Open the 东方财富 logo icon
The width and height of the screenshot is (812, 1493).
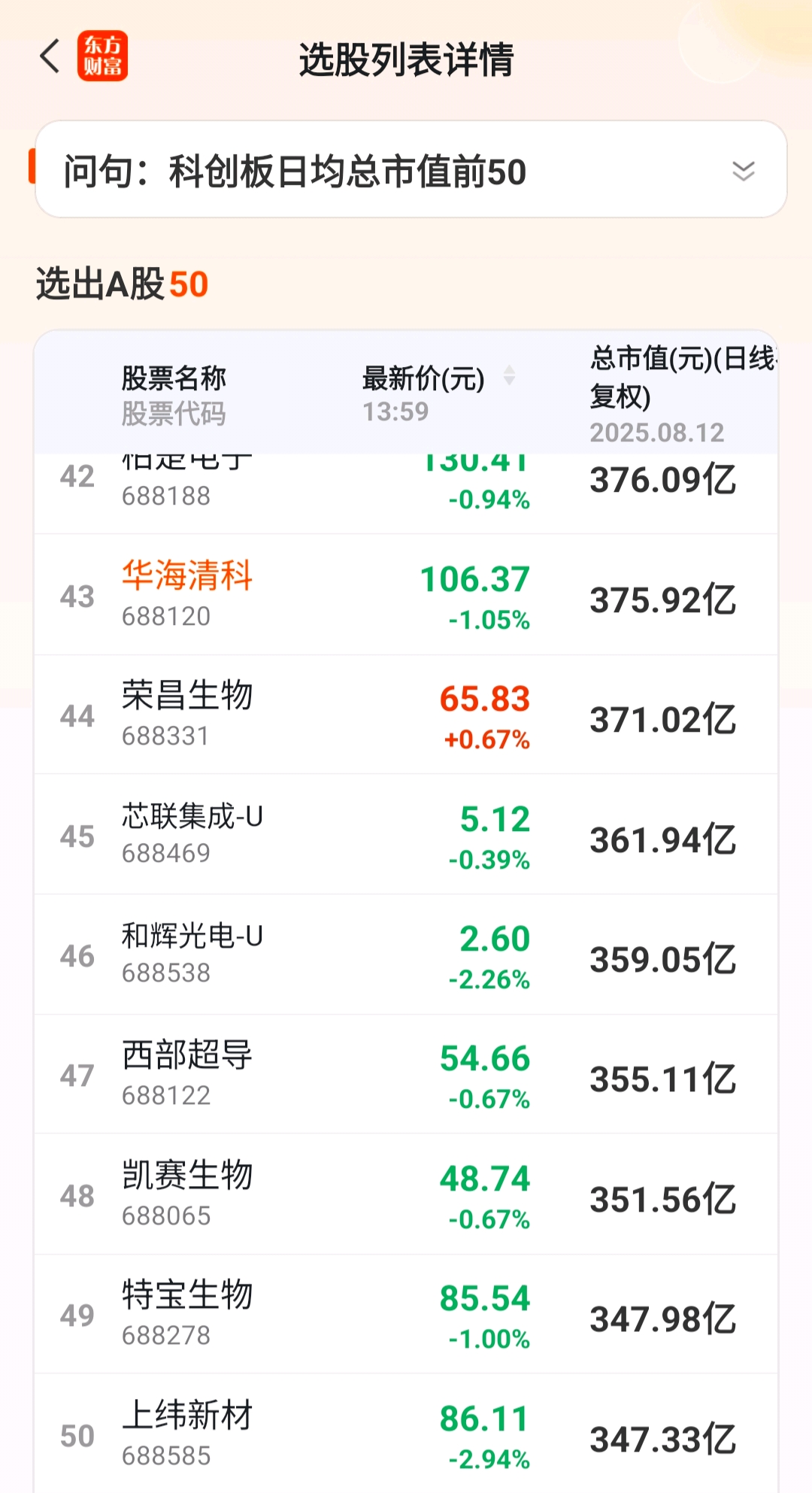click(102, 56)
